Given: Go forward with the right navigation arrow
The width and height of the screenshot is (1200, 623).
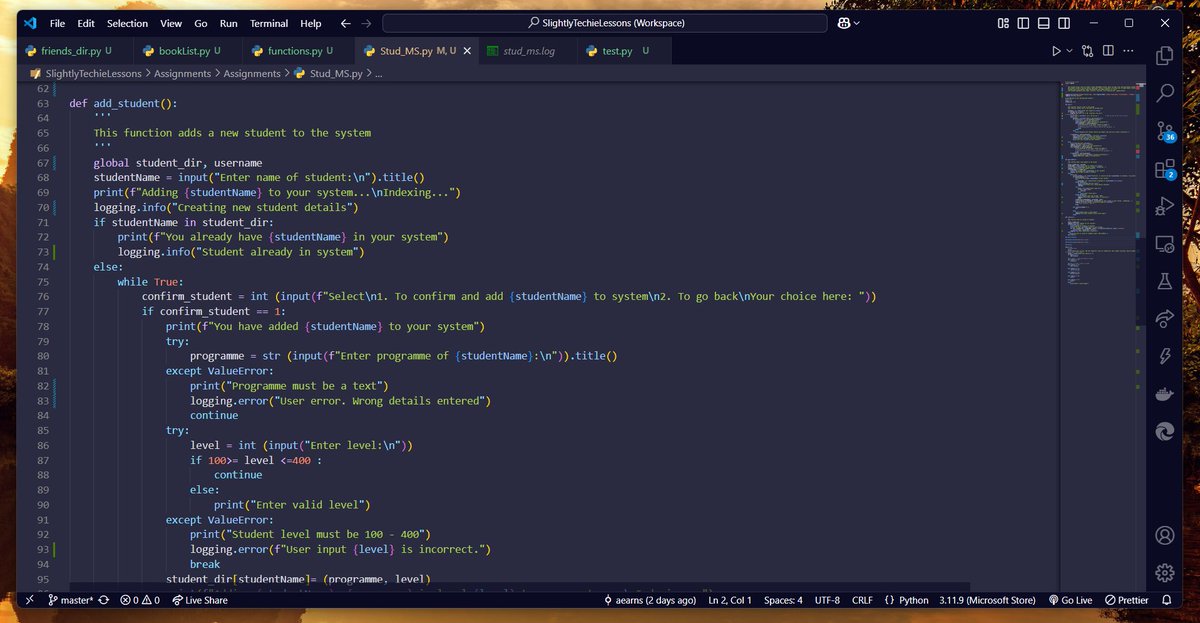Looking at the screenshot, I should pos(367,23).
